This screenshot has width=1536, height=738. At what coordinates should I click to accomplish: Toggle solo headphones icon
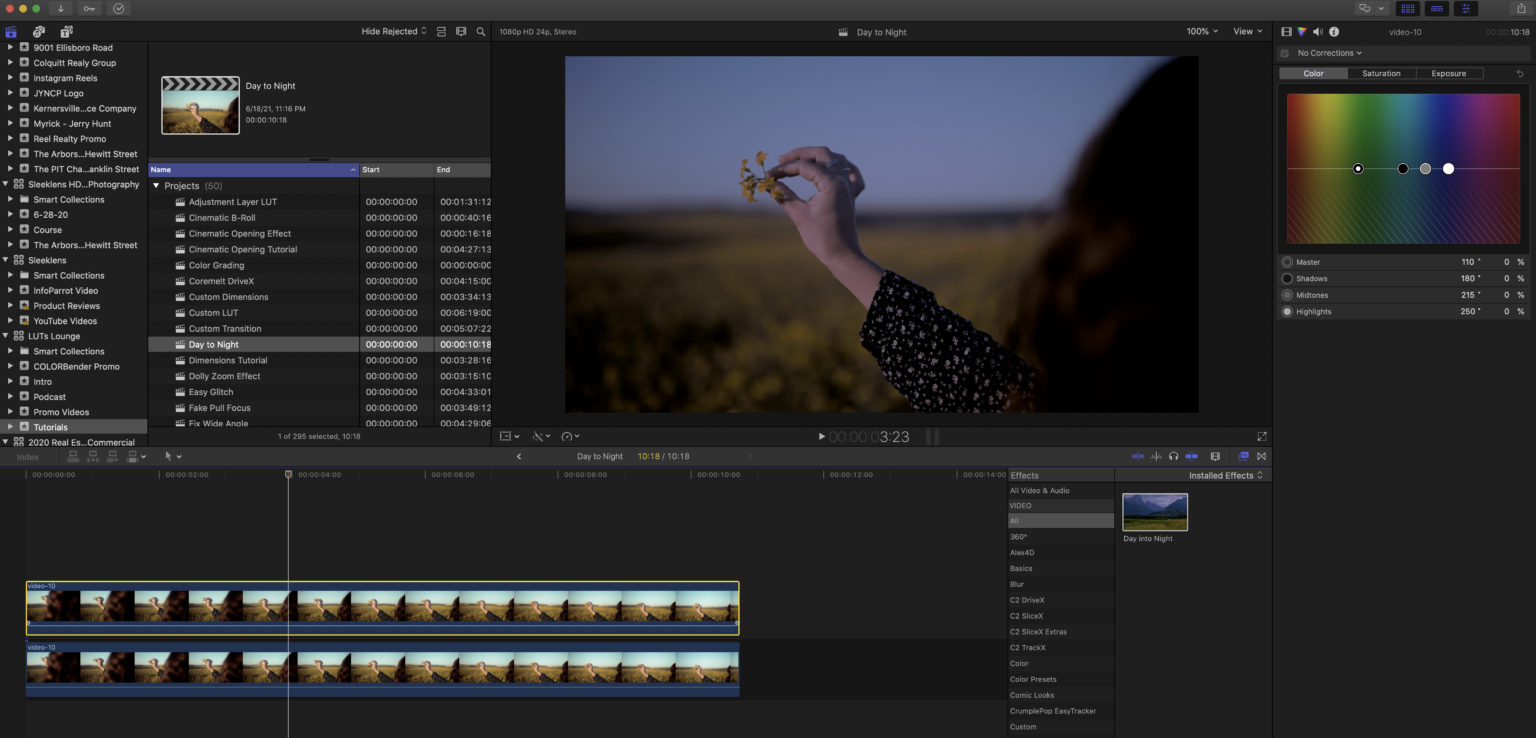[x=1173, y=456]
